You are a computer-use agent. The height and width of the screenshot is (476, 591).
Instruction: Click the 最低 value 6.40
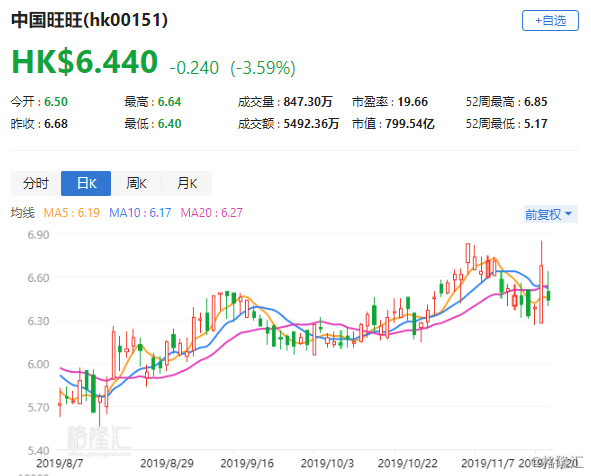(x=169, y=124)
